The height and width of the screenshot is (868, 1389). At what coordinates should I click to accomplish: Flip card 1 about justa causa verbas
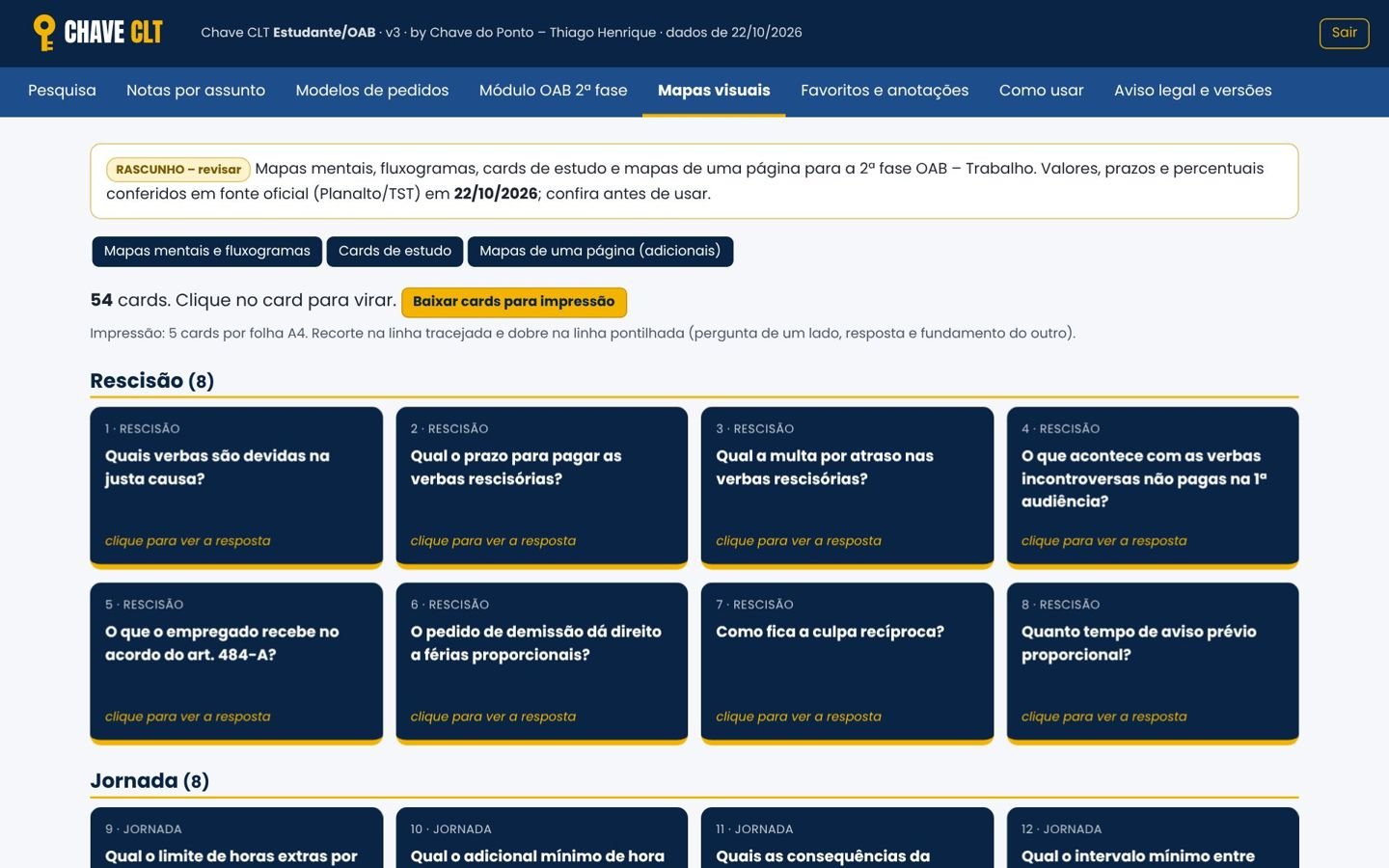point(236,488)
